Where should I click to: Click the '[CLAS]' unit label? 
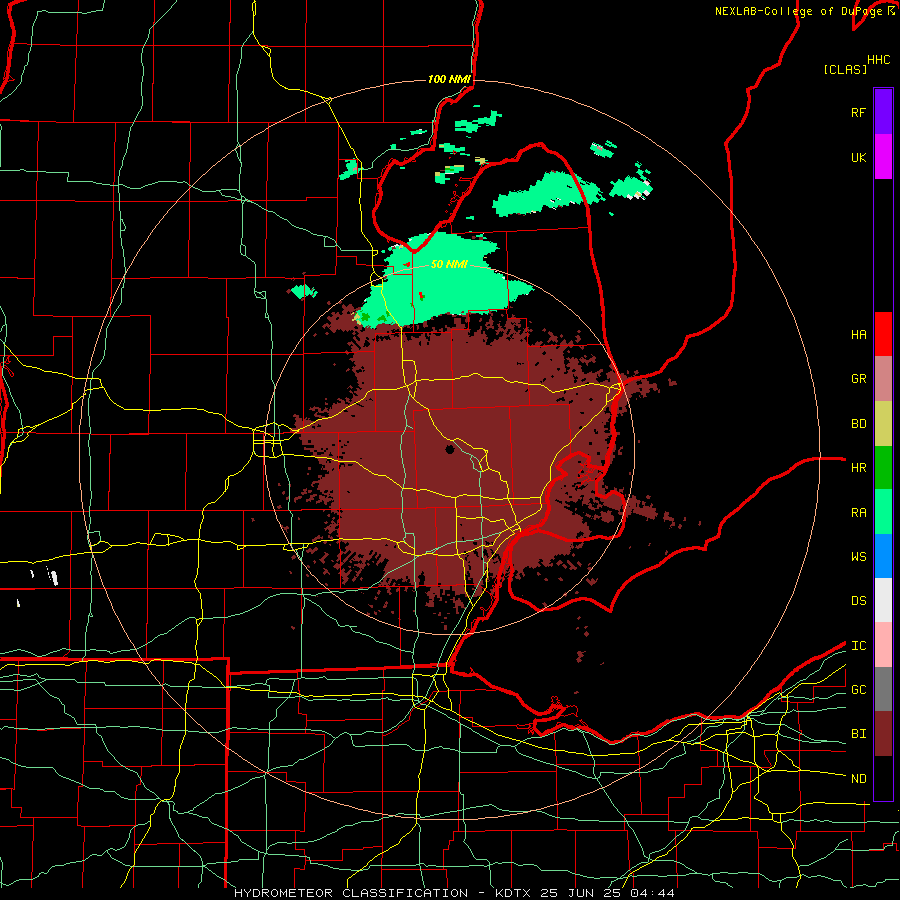(845, 69)
